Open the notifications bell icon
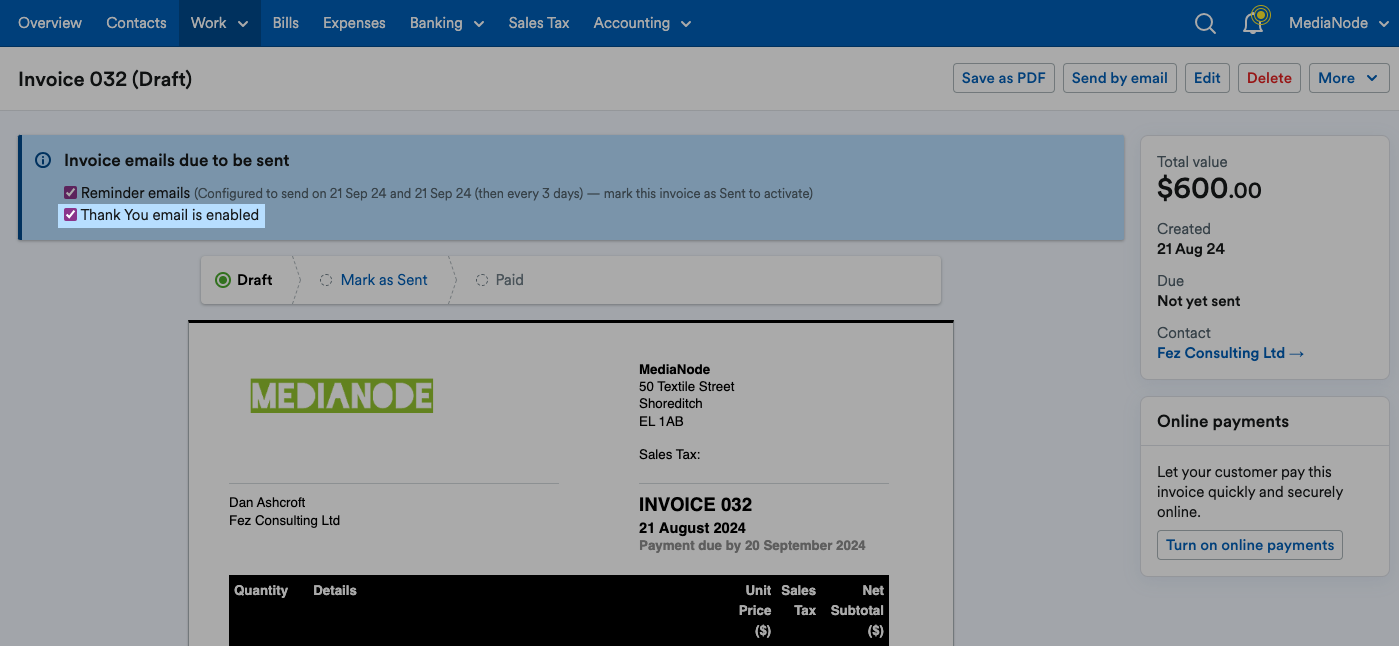The image size is (1399, 646). pos(1253,23)
